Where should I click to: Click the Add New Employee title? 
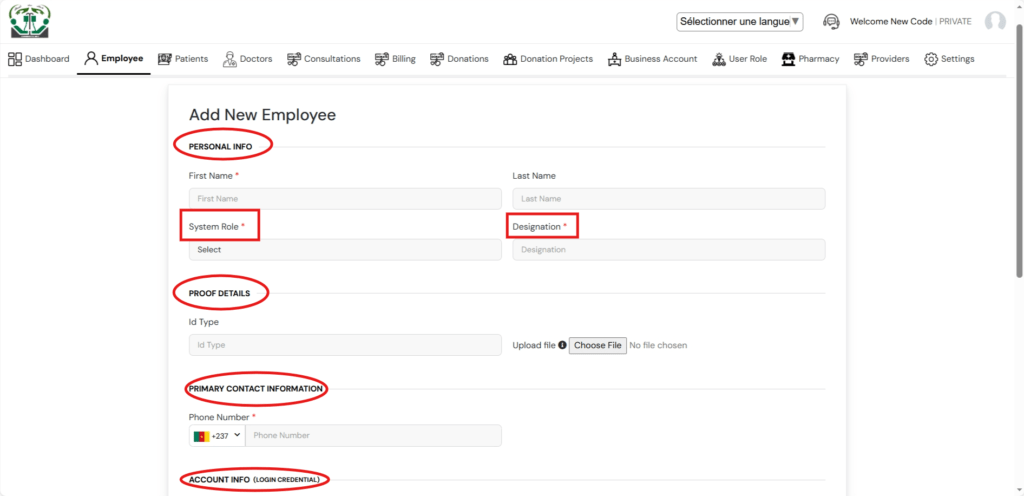coord(263,115)
